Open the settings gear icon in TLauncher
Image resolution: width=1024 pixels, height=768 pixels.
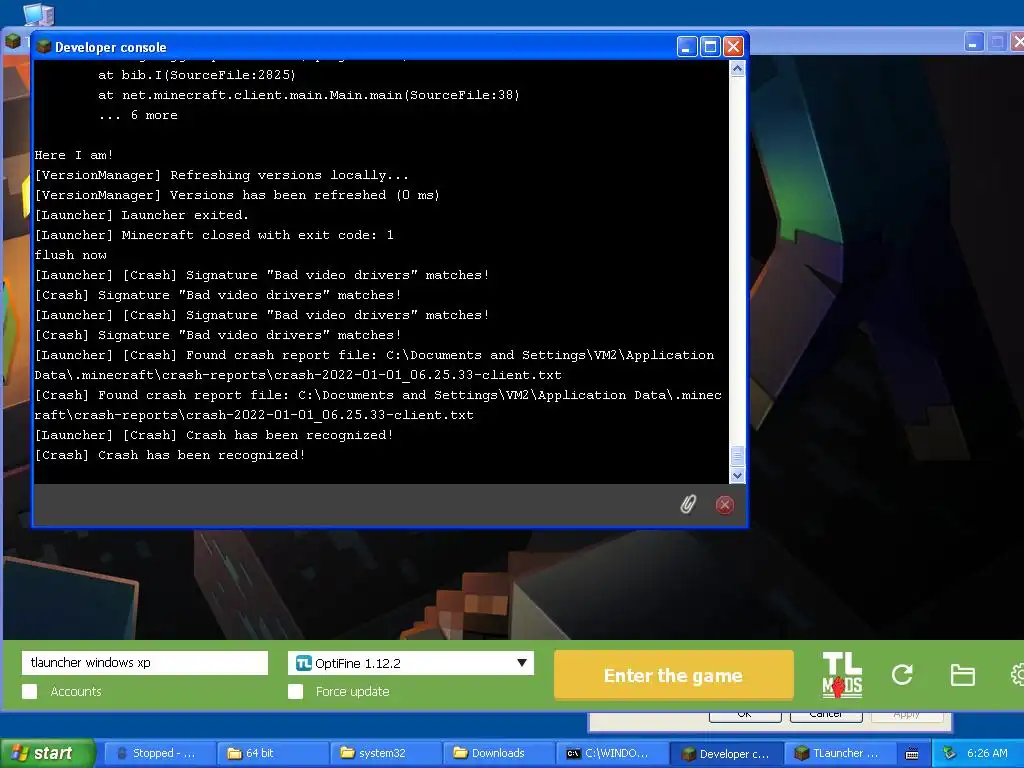coord(1017,675)
